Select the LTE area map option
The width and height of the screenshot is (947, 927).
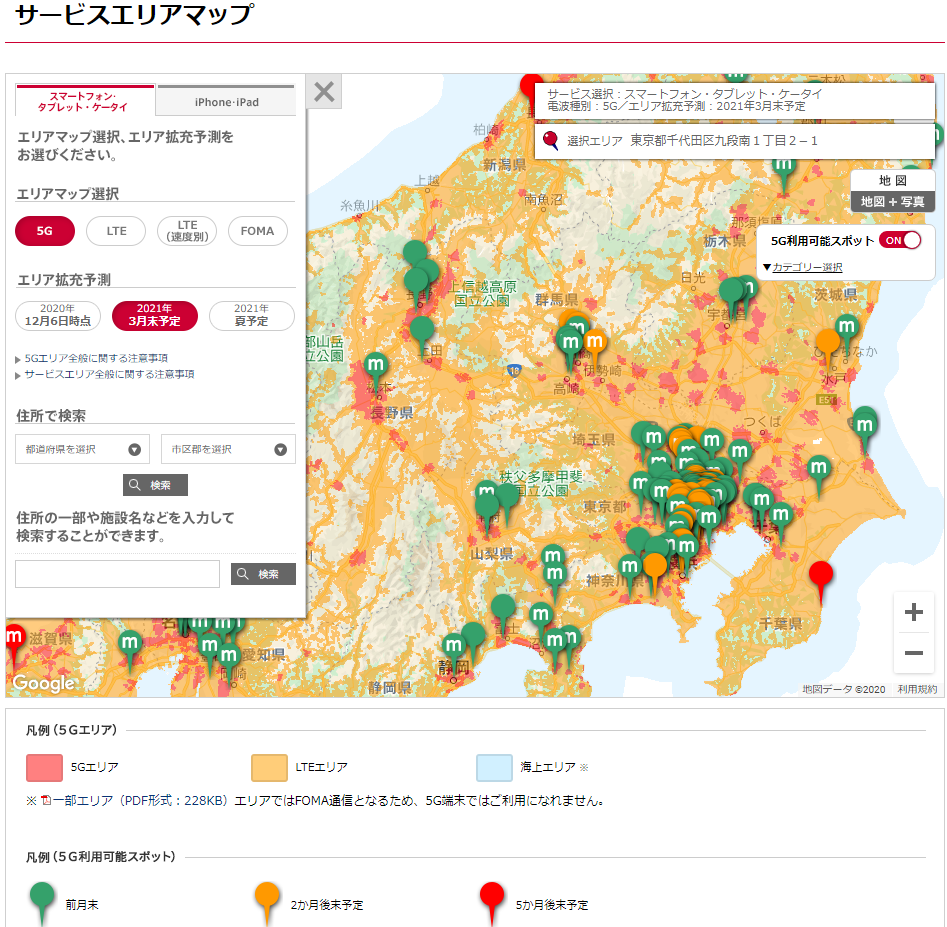coord(116,231)
